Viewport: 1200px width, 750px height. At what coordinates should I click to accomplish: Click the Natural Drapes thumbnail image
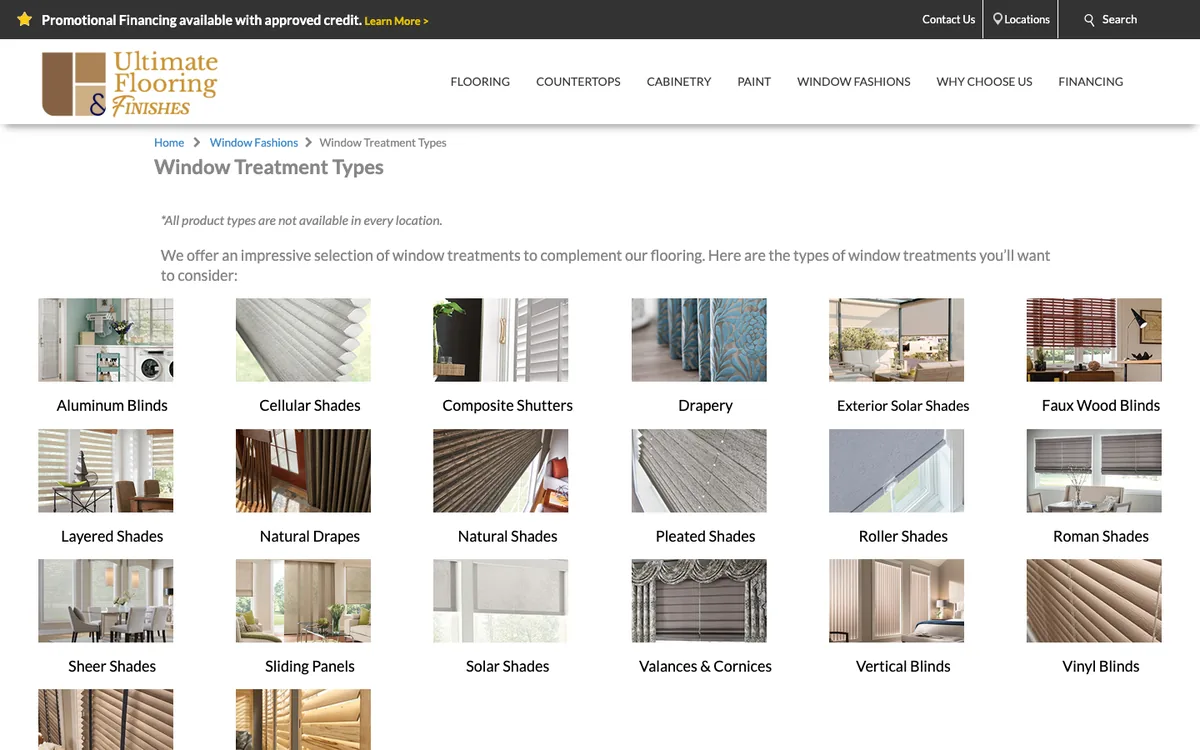point(303,471)
